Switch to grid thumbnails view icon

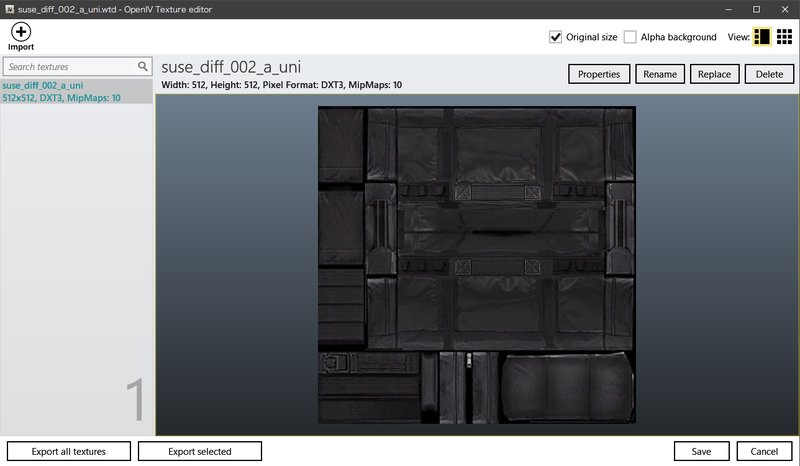[784, 37]
